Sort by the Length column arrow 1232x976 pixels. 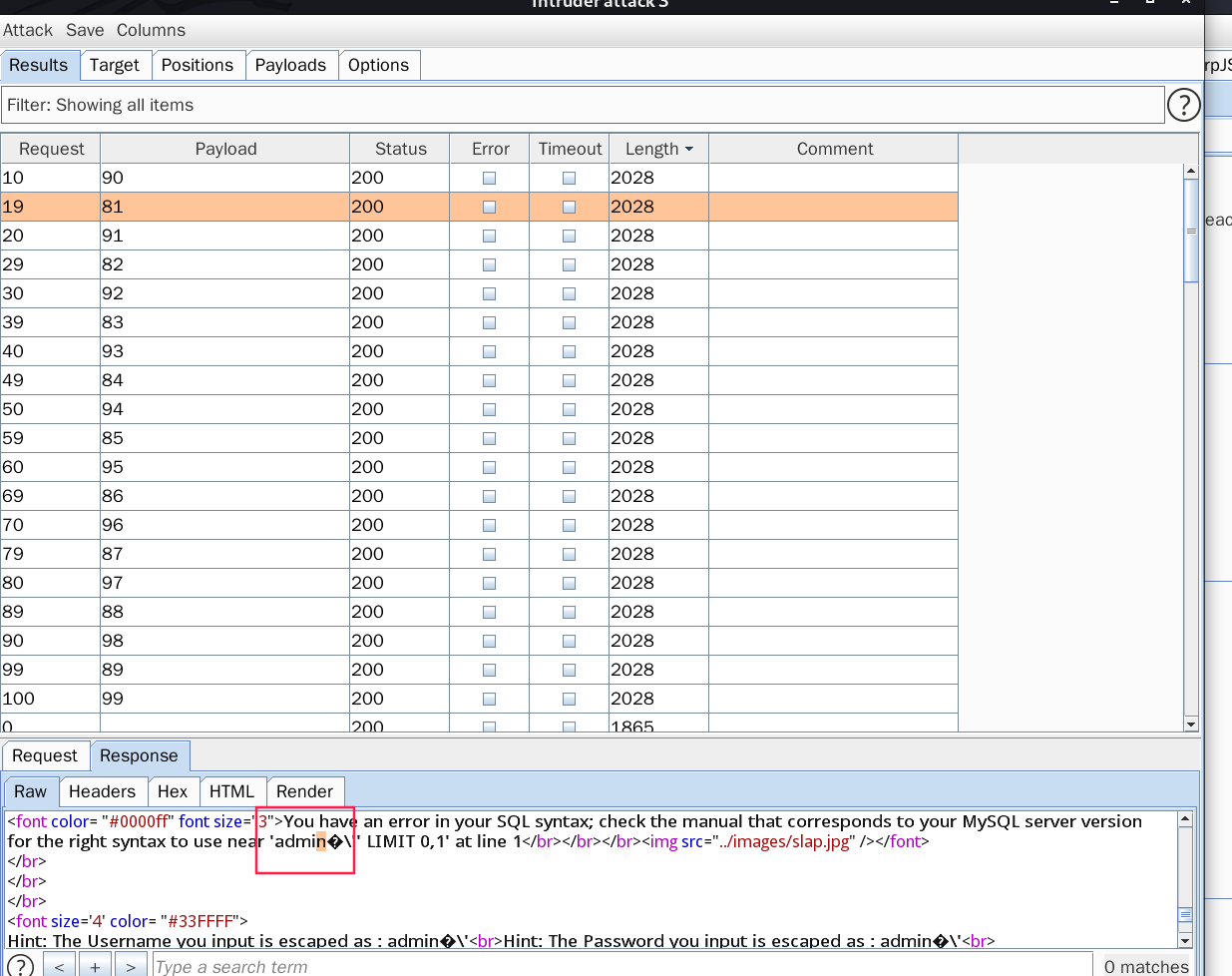688,149
